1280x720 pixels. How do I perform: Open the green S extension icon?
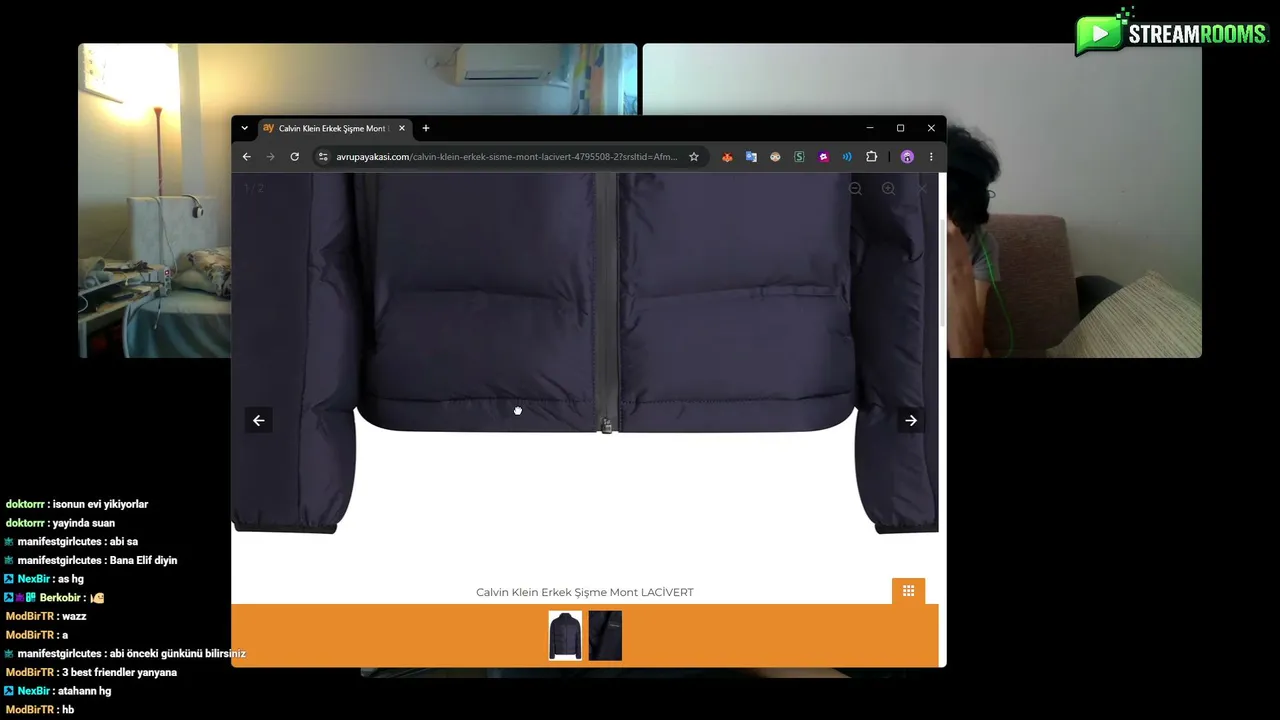tap(799, 157)
